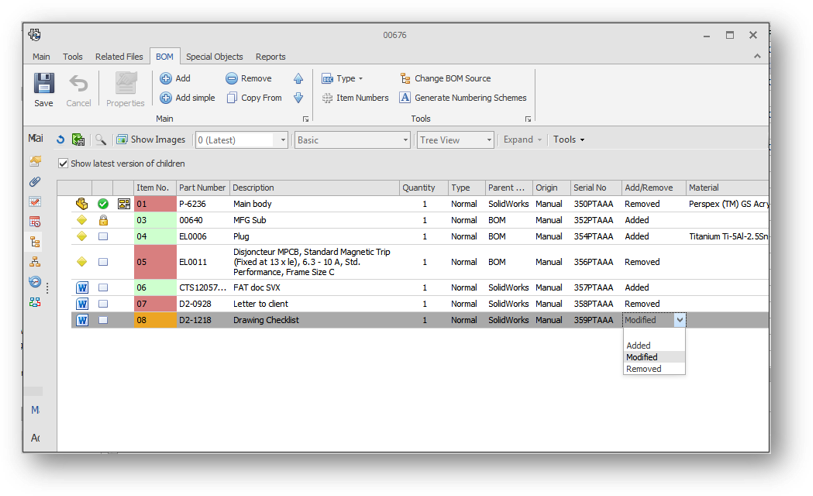Switch to the Tools ribbon tab

coord(73,56)
